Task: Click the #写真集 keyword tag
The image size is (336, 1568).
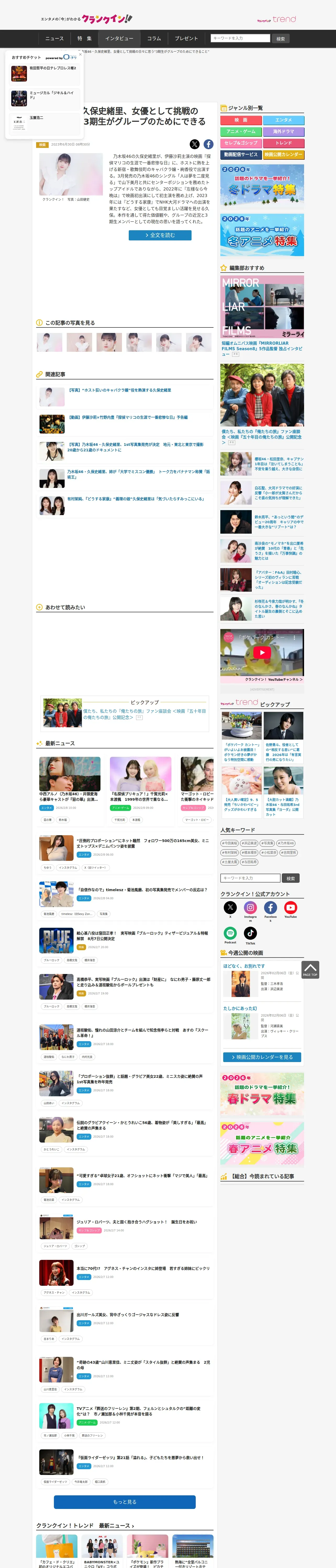Action: (267, 843)
